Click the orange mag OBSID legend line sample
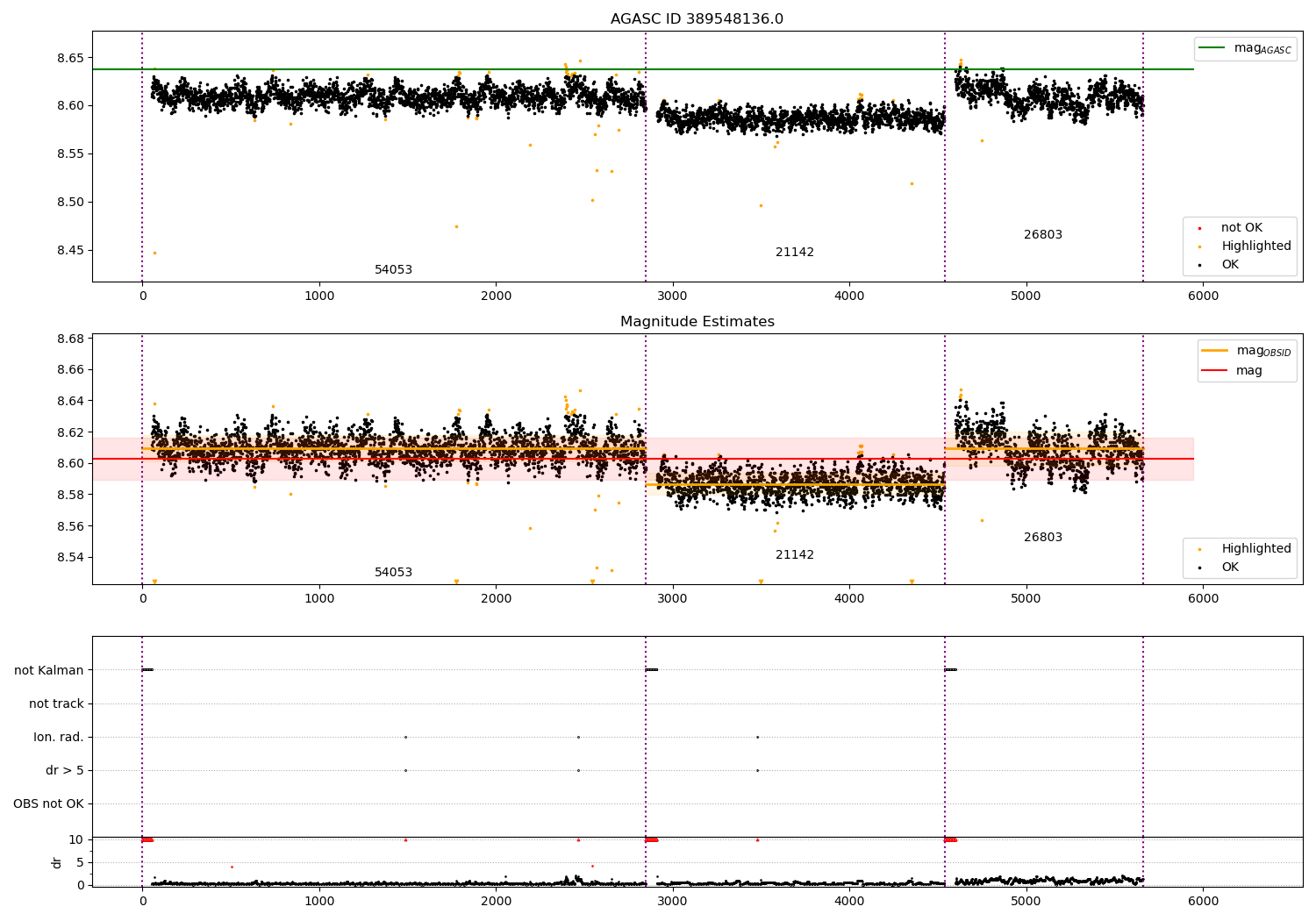 pyautogui.click(x=1214, y=351)
